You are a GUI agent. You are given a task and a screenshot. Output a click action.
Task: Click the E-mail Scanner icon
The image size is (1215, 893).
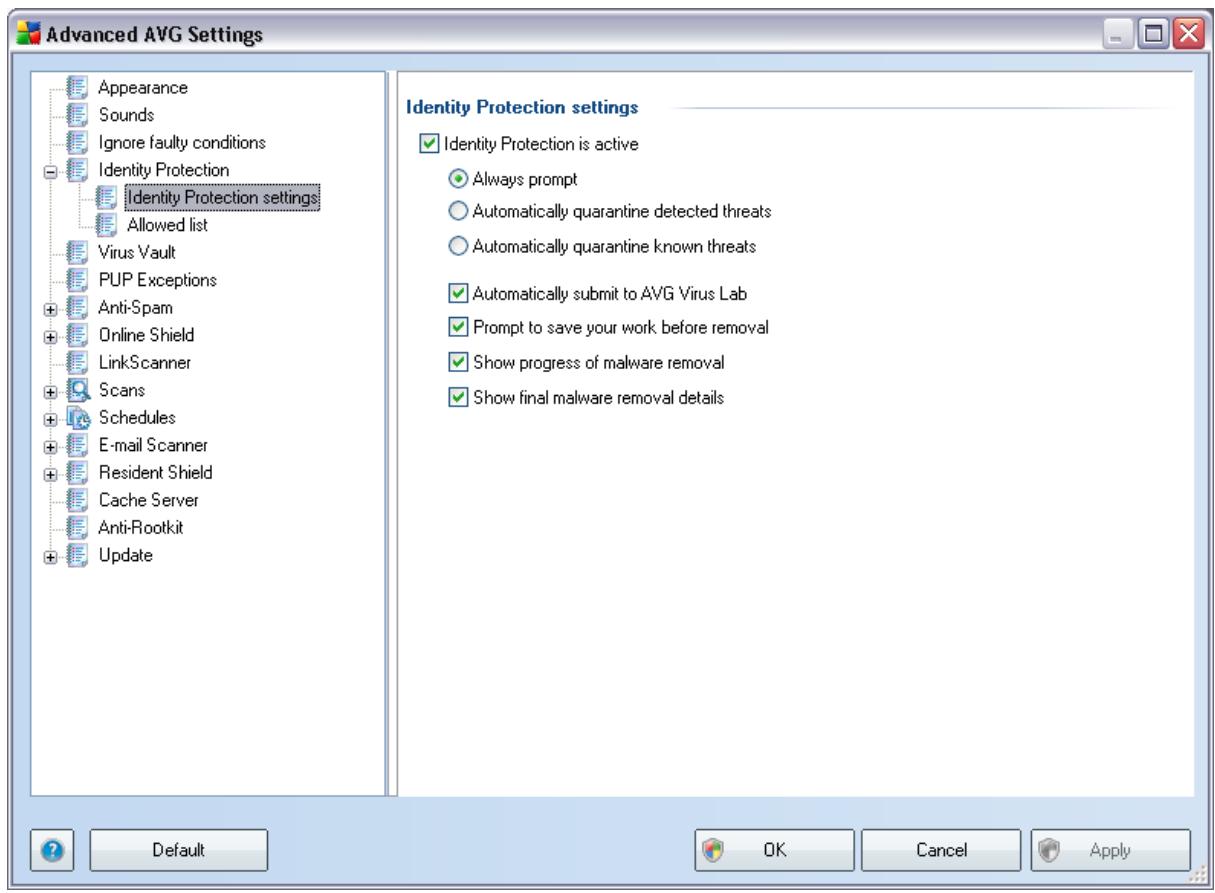click(75, 444)
